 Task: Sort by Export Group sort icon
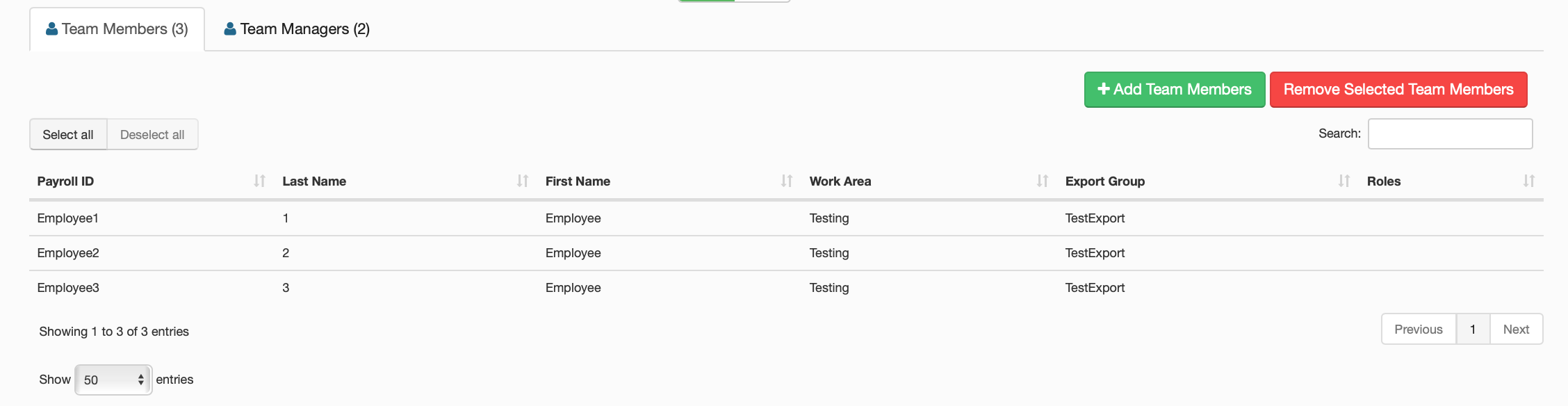click(1344, 181)
